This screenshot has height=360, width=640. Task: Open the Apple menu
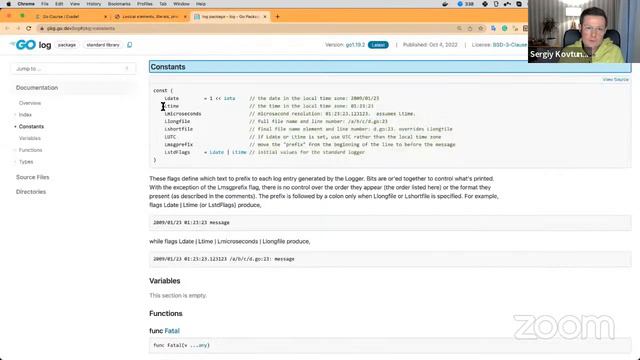click(9, 4)
